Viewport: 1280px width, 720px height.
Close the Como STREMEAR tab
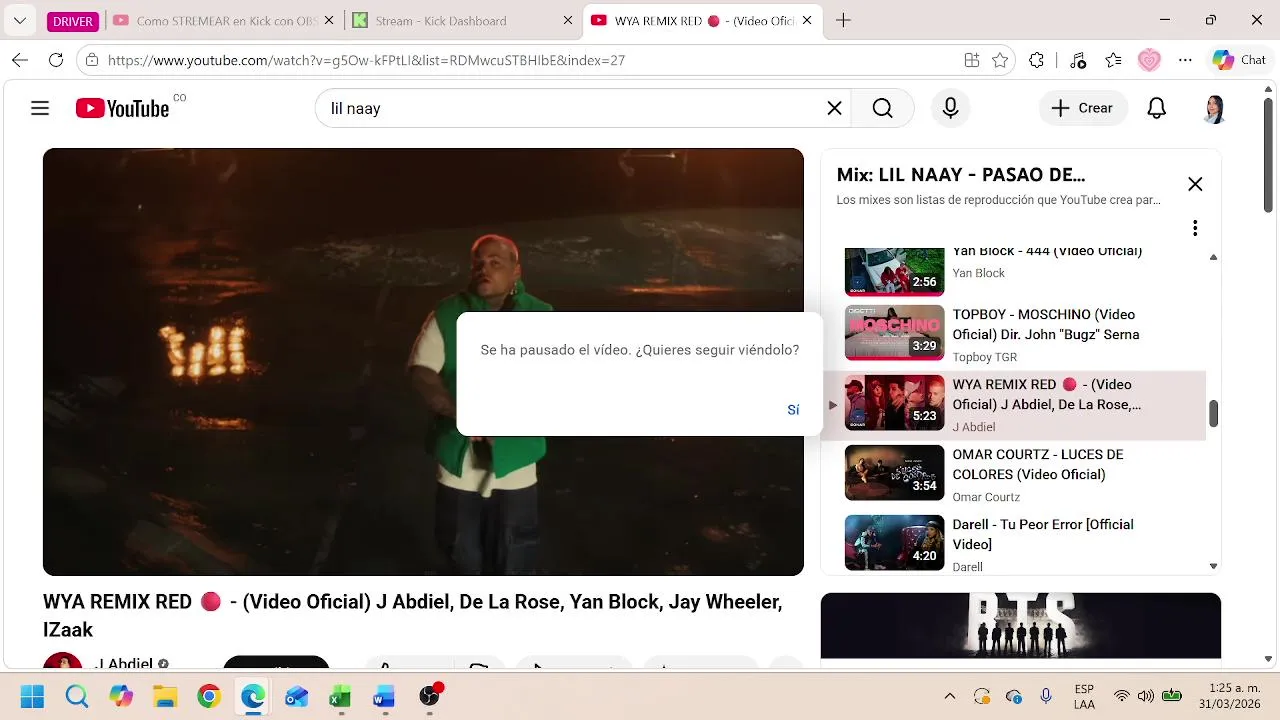328,21
